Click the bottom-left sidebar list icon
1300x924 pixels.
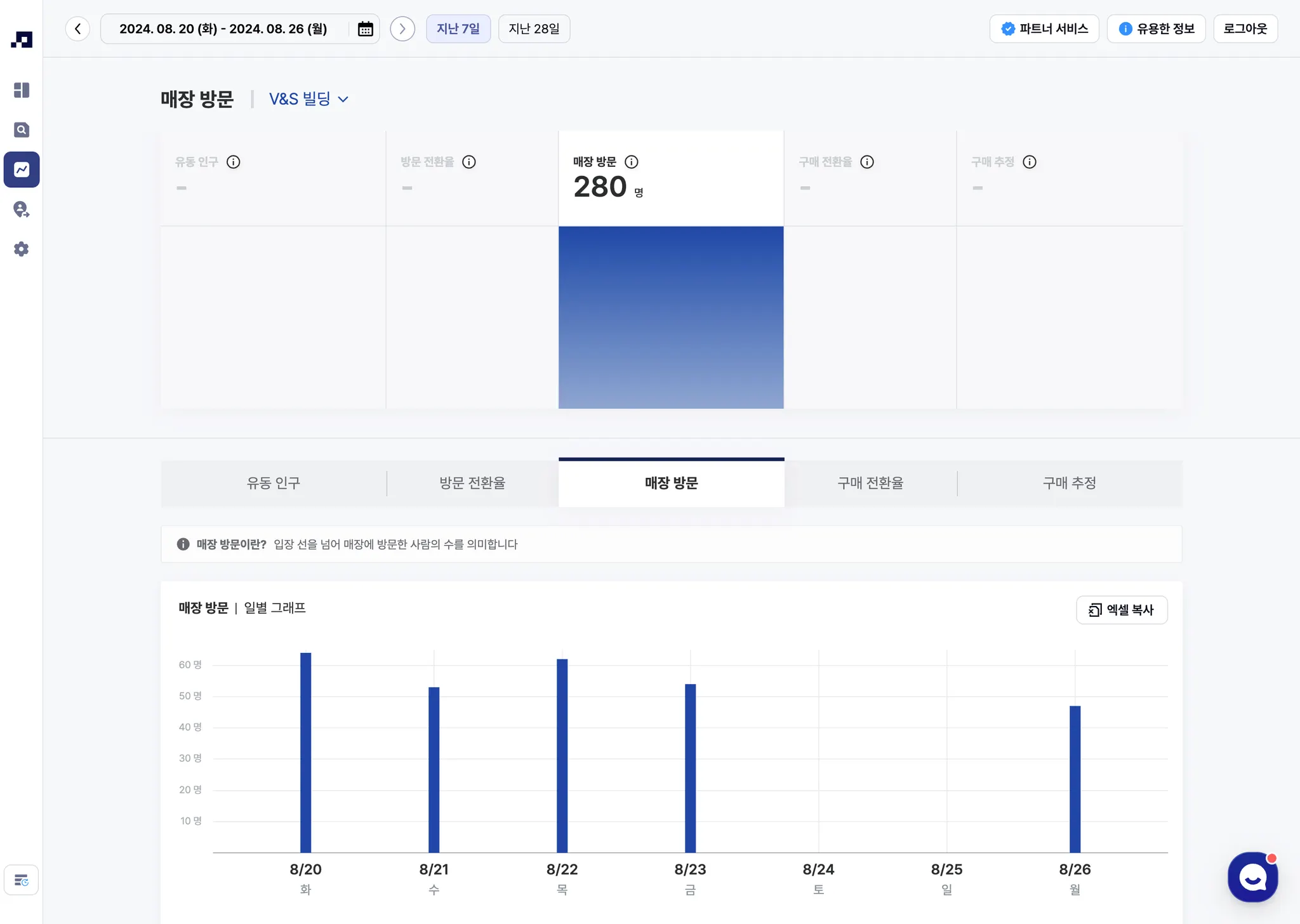pyautogui.click(x=22, y=880)
